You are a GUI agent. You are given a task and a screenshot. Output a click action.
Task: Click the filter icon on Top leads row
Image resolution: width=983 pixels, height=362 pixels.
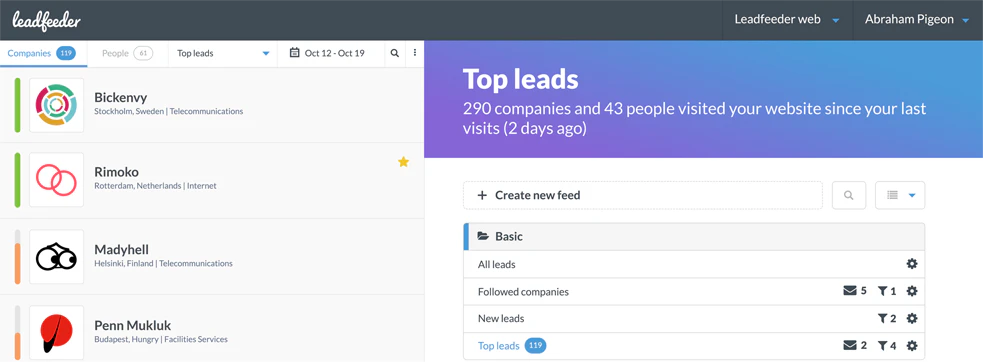tap(882, 346)
